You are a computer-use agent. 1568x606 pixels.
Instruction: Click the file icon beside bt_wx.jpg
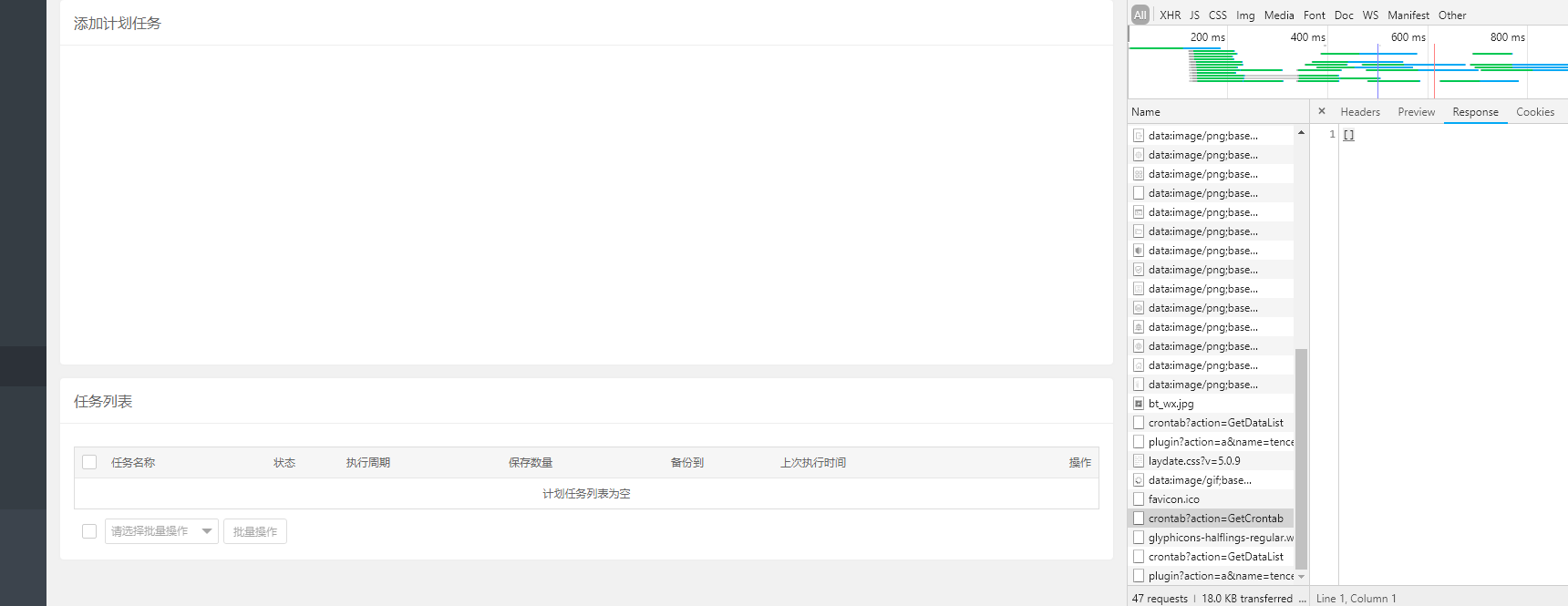point(1139,404)
